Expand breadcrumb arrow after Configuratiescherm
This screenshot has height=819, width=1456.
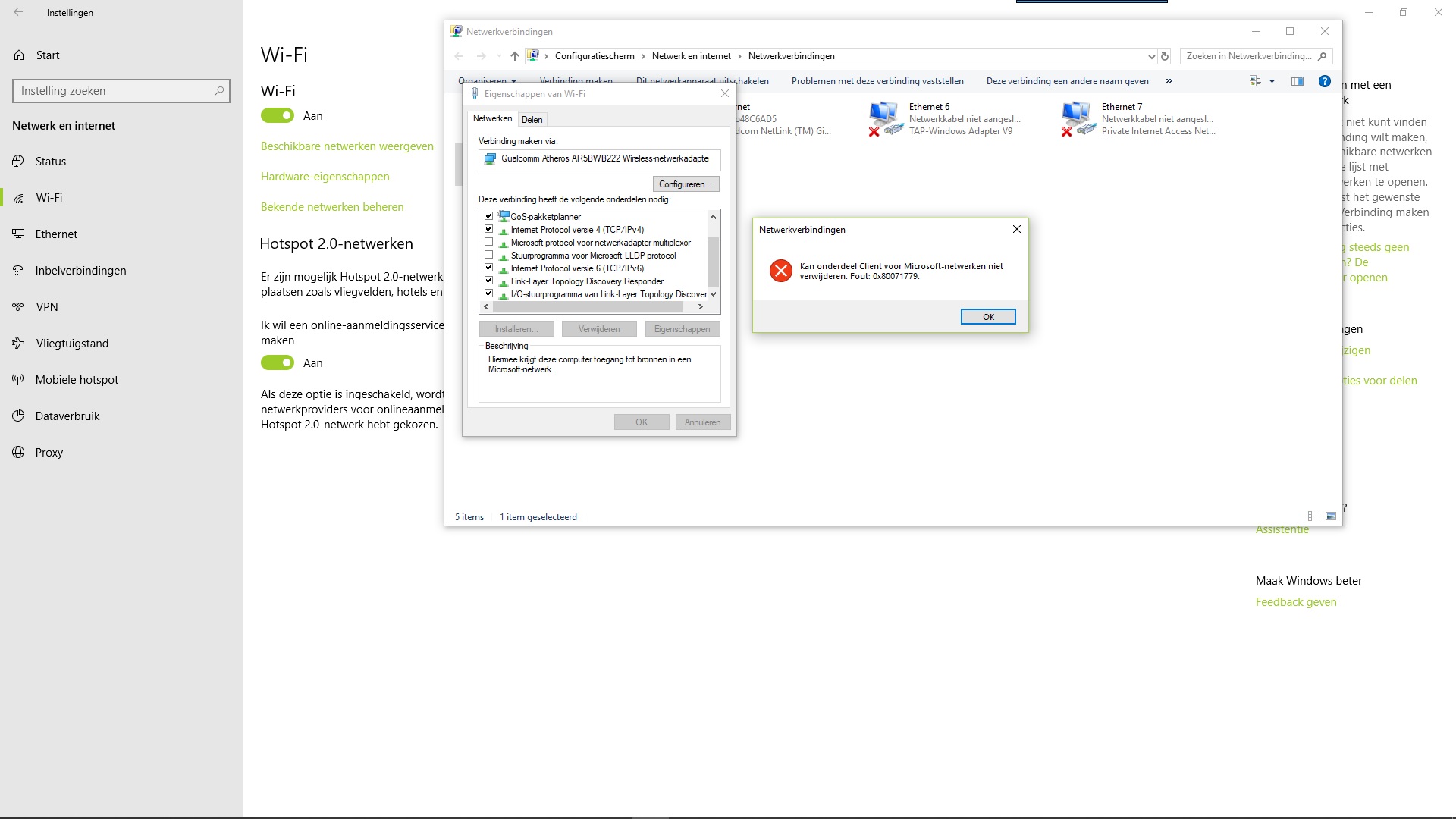(x=643, y=56)
